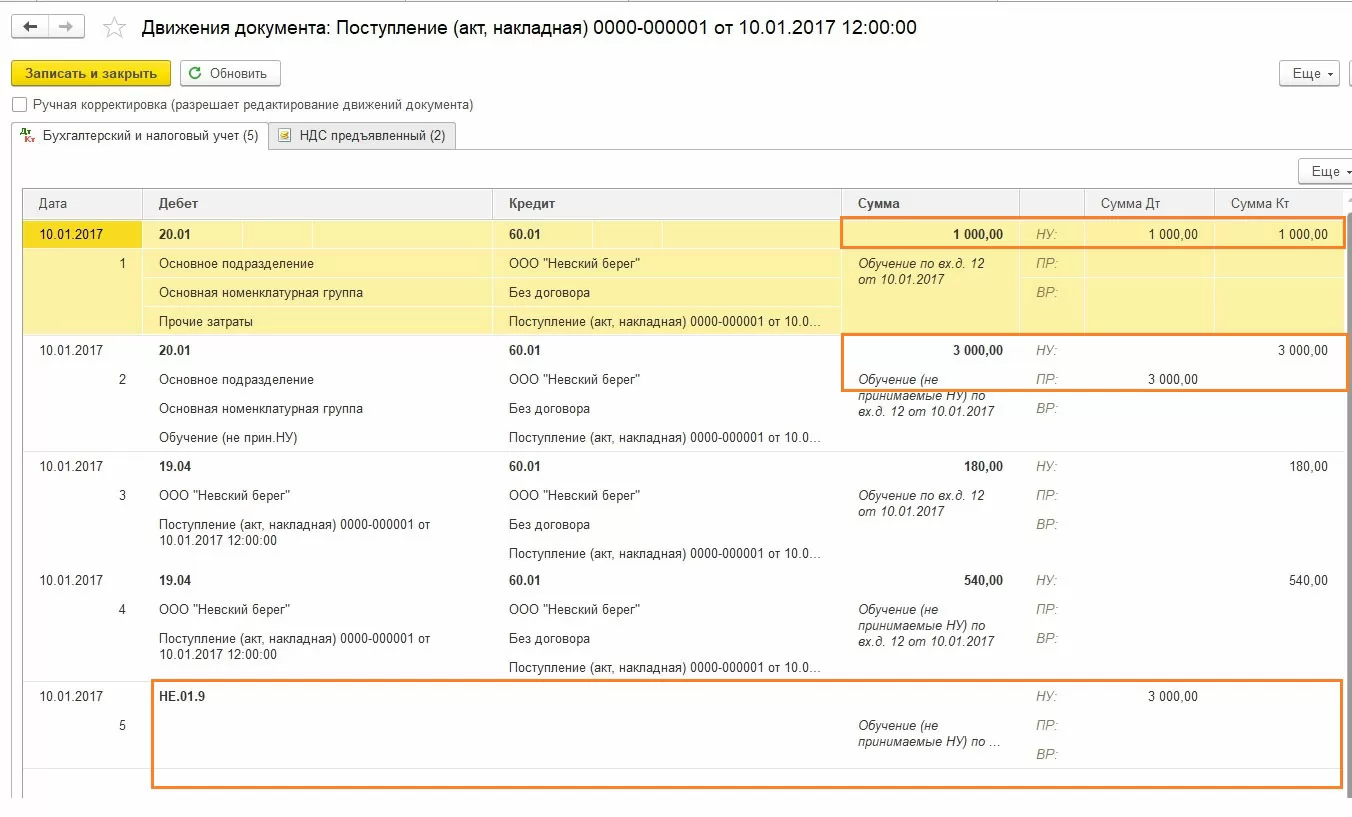Click Записать и закрыть button
The height and width of the screenshot is (817, 1352).
(x=91, y=73)
